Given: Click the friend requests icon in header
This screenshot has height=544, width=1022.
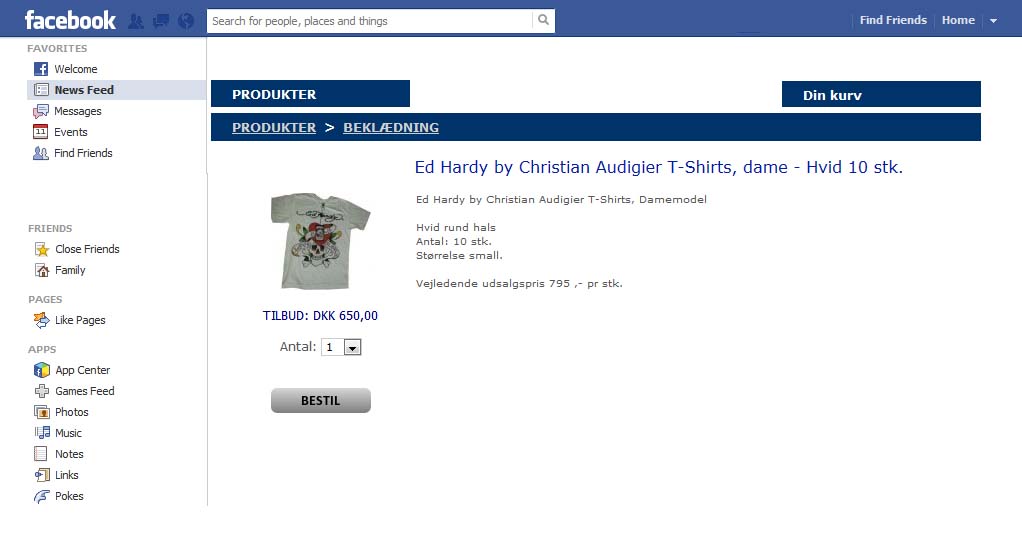Looking at the screenshot, I should [x=136, y=21].
